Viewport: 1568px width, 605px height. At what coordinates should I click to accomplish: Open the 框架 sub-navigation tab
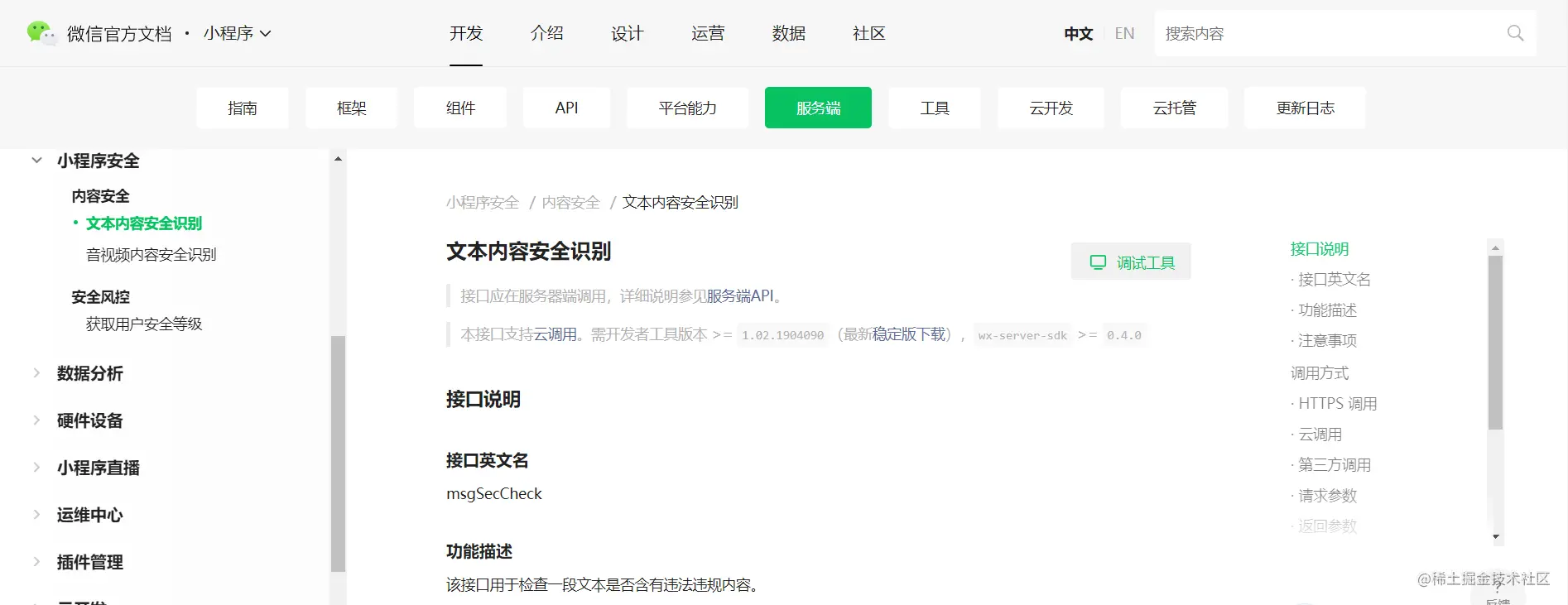tap(351, 108)
